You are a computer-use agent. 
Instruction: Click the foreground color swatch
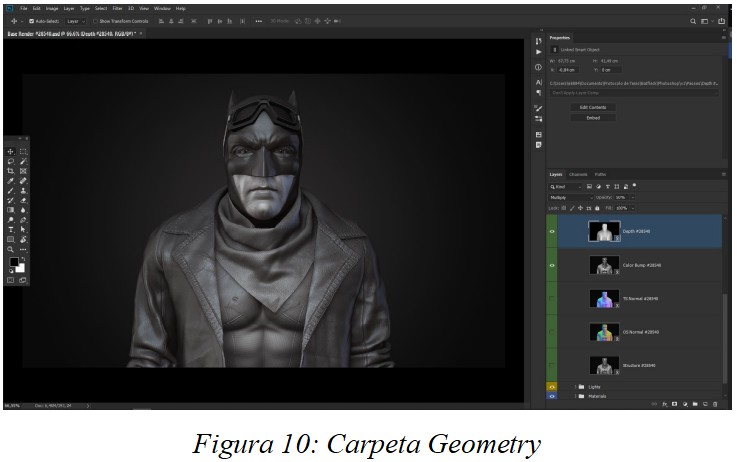click(14, 262)
